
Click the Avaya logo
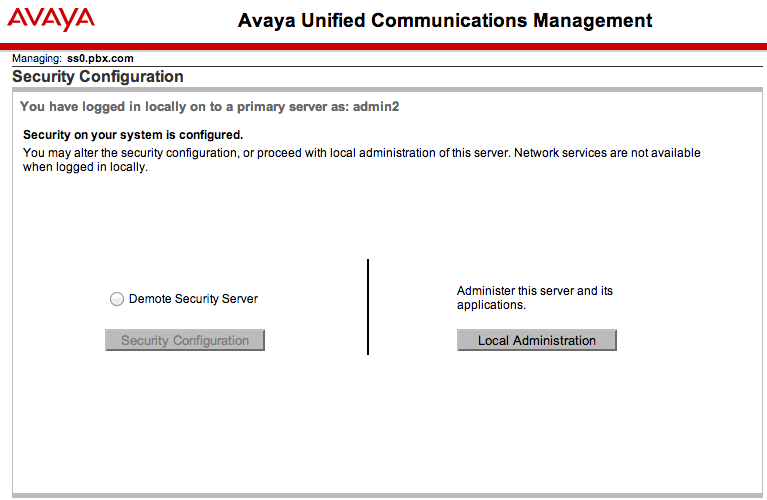click(51, 20)
